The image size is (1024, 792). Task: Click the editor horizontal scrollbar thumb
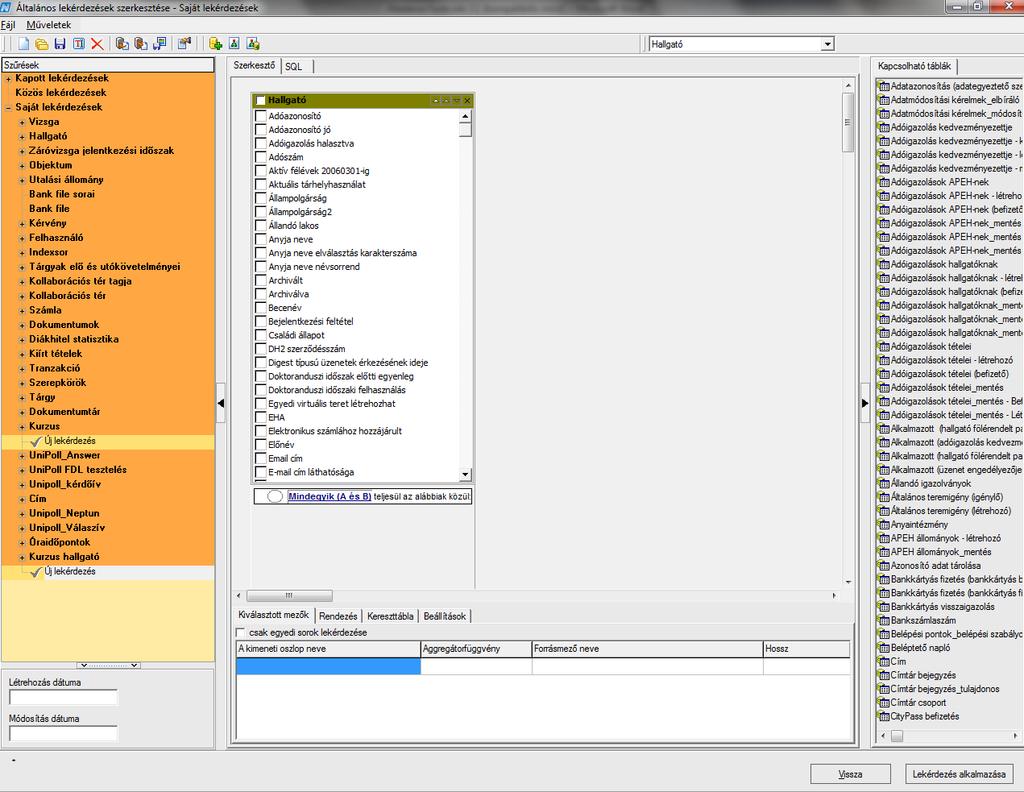click(289, 595)
